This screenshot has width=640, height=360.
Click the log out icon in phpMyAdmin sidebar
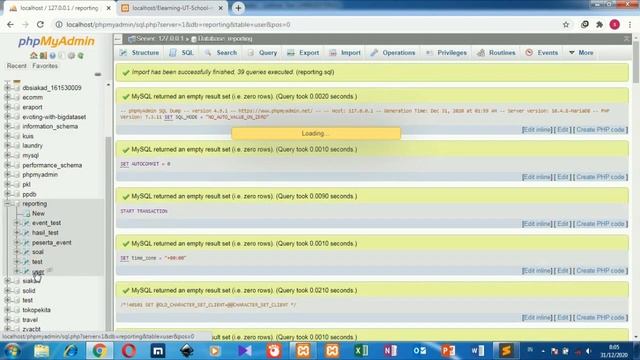[43, 56]
